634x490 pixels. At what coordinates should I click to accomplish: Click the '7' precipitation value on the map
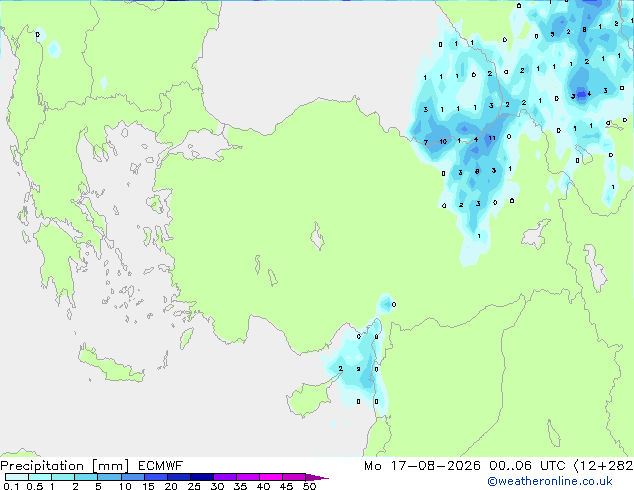click(x=426, y=142)
